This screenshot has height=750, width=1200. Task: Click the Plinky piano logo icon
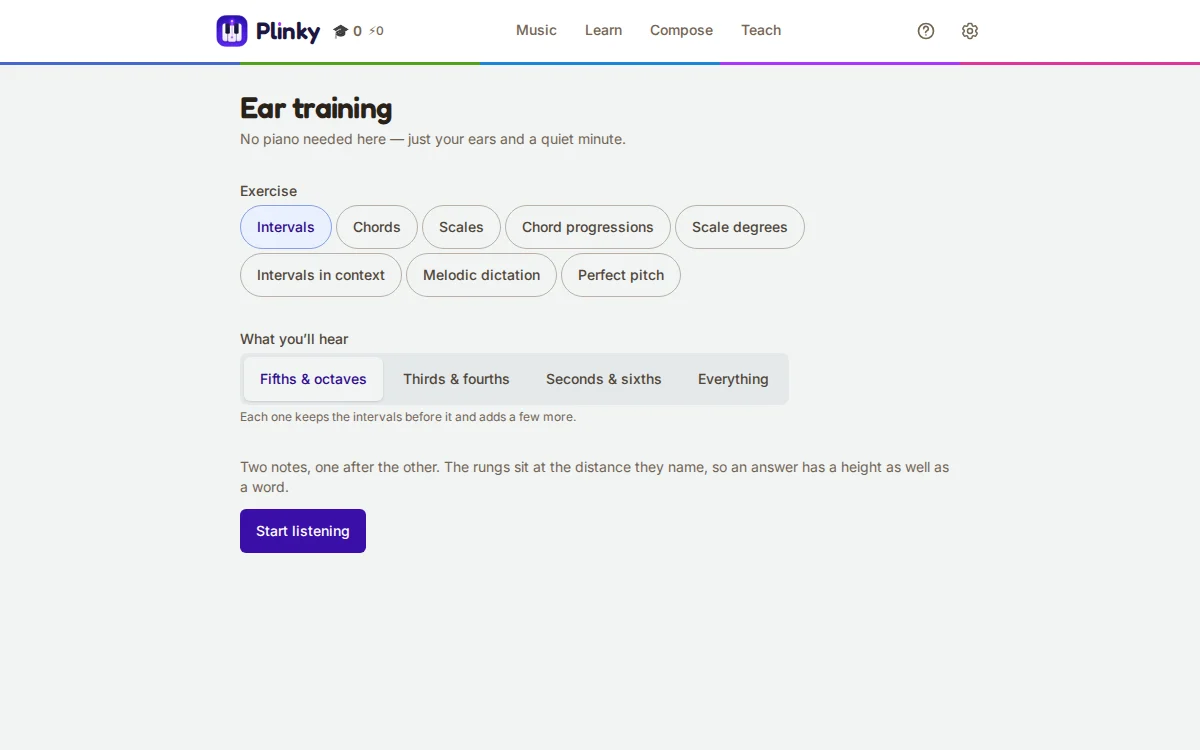(x=232, y=31)
